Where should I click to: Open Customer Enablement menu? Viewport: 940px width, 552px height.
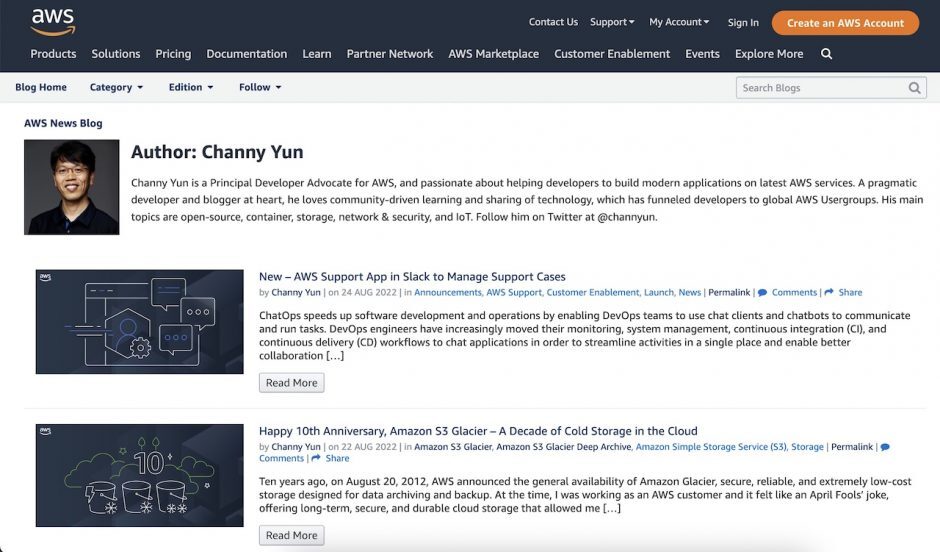pos(612,54)
